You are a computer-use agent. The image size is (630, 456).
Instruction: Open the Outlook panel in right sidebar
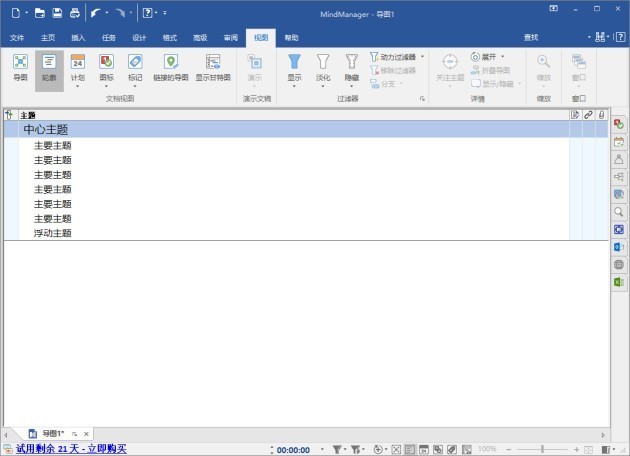point(619,247)
